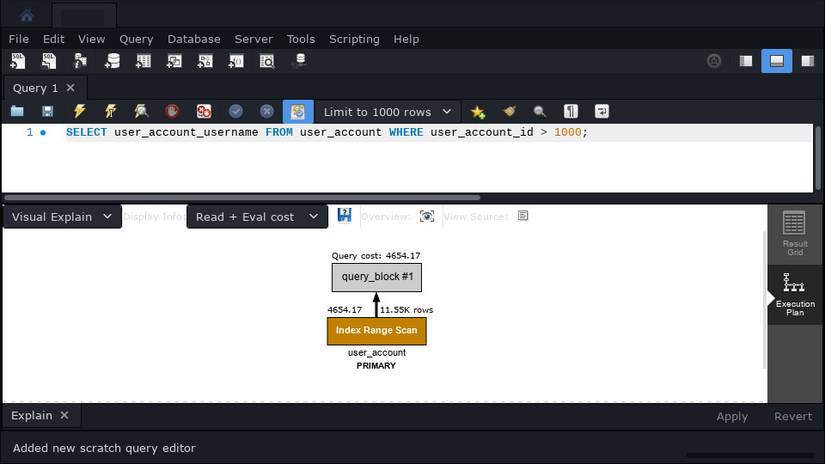
Task: Create a new view icon
Action: 174,61
